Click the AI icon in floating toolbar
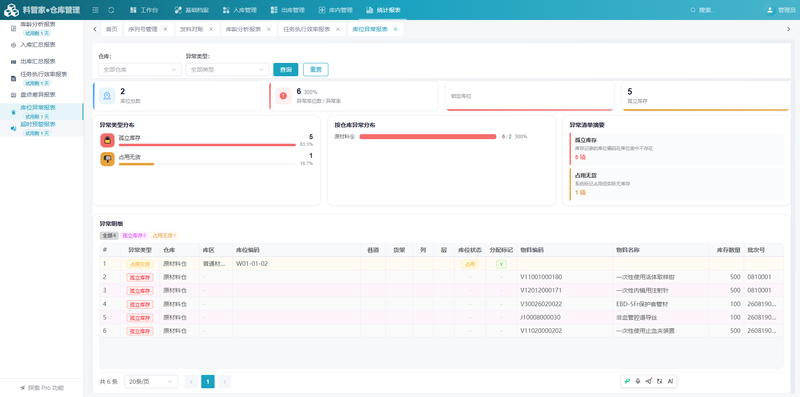 (x=670, y=381)
